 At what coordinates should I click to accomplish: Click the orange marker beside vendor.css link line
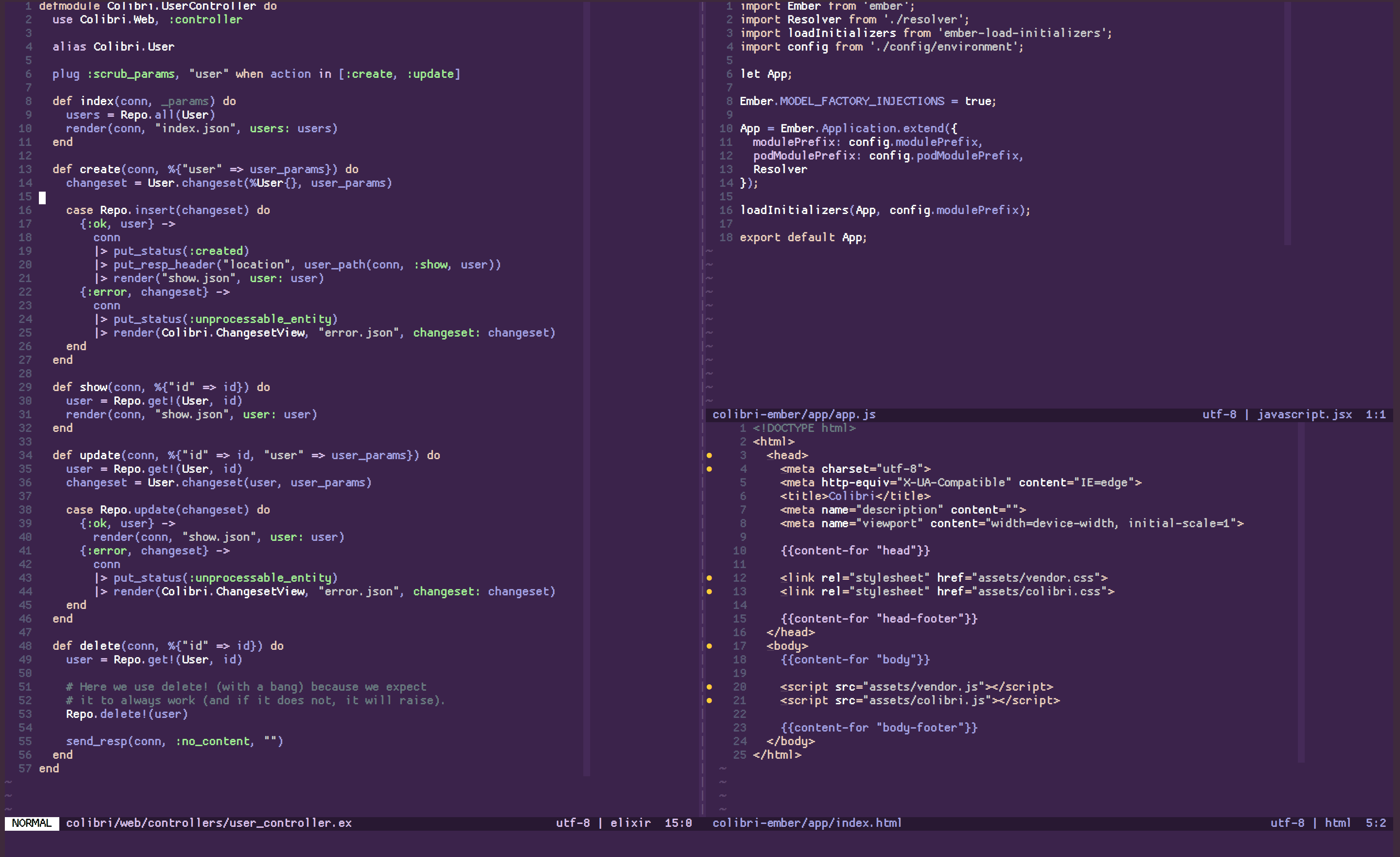(709, 578)
